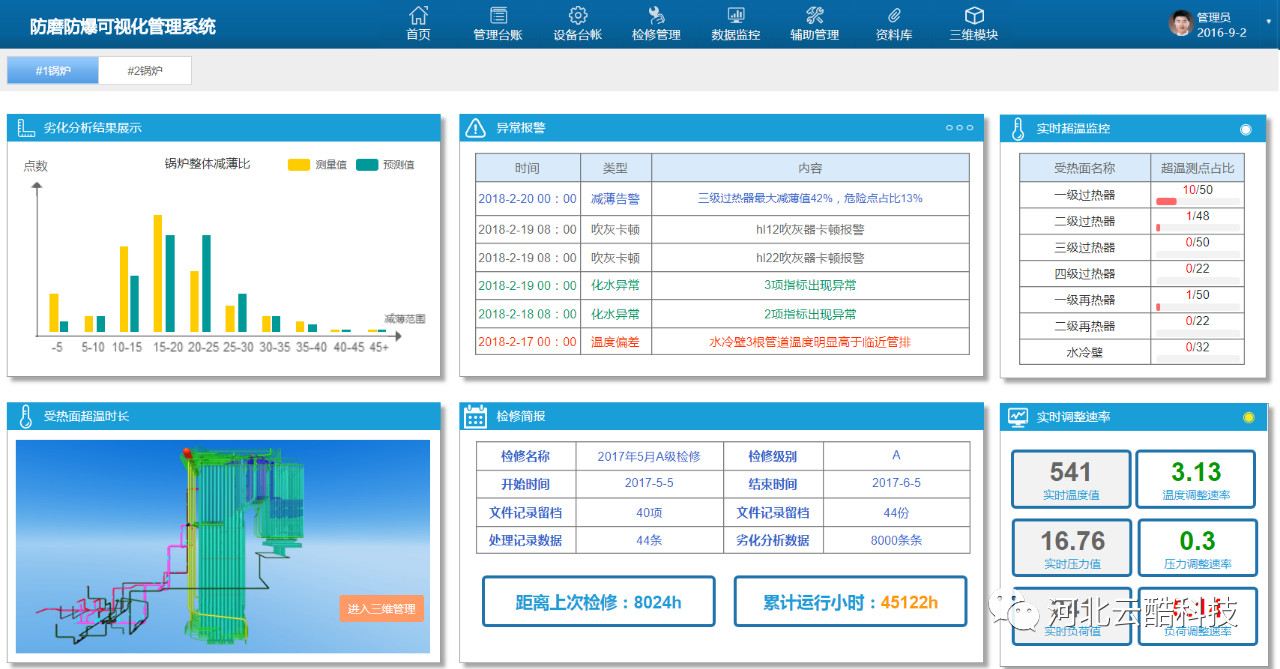1280x669 pixels.
Task: Click the 实时温度值 541 tile
Action: pyautogui.click(x=1071, y=480)
